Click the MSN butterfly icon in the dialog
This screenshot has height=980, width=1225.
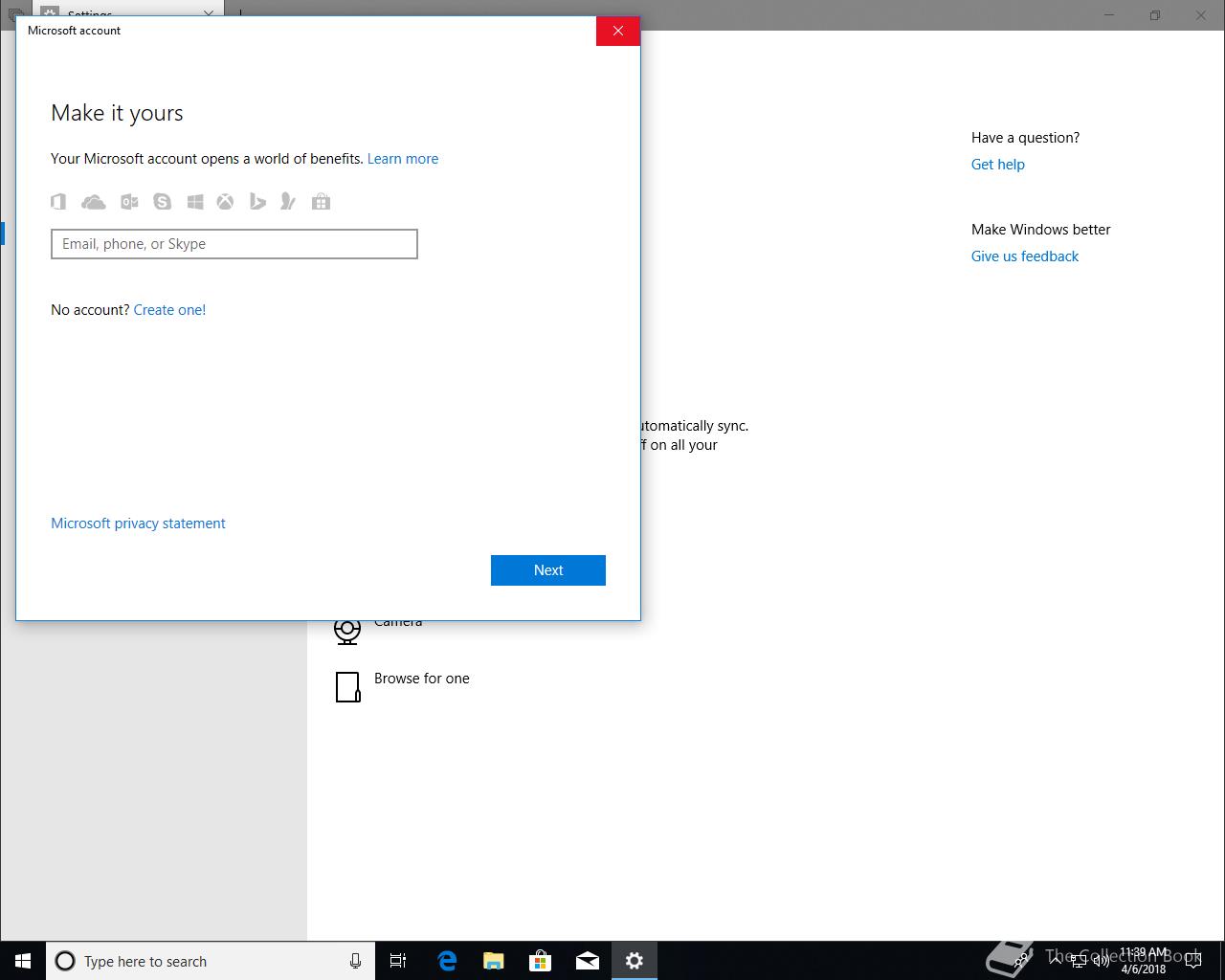[x=287, y=201]
